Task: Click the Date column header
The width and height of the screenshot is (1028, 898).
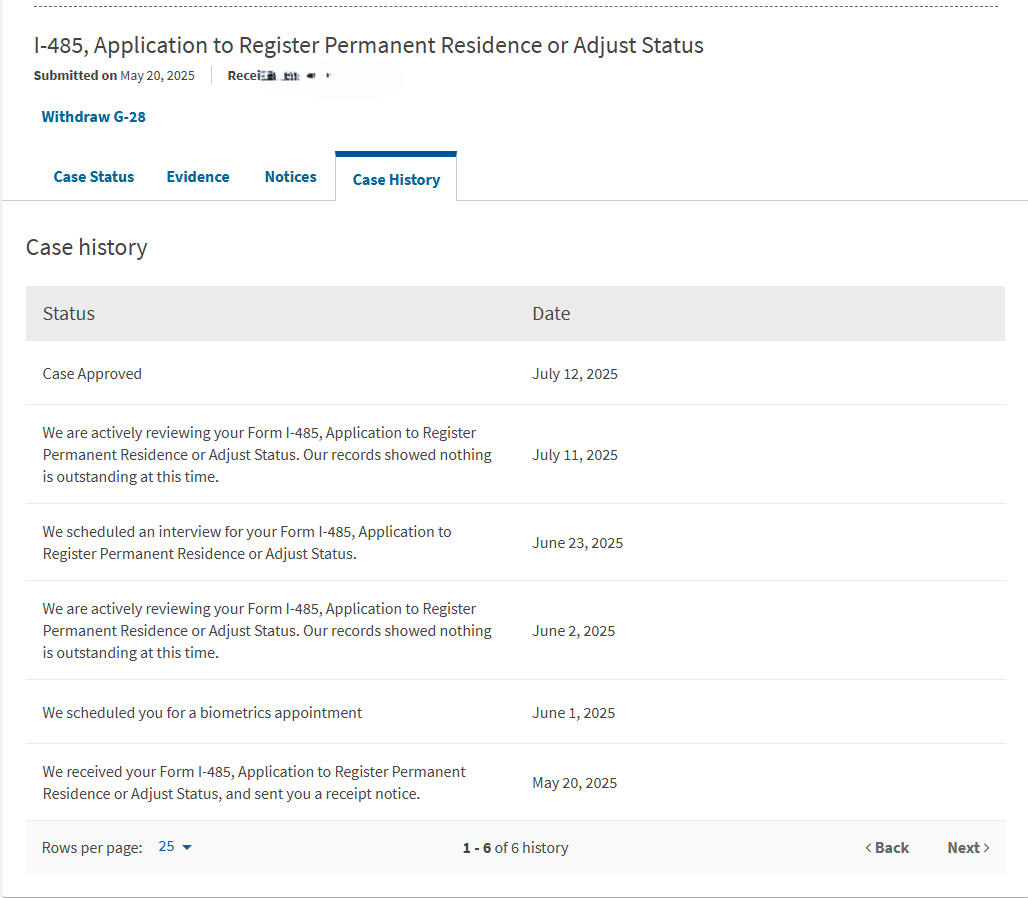Action: coord(551,314)
